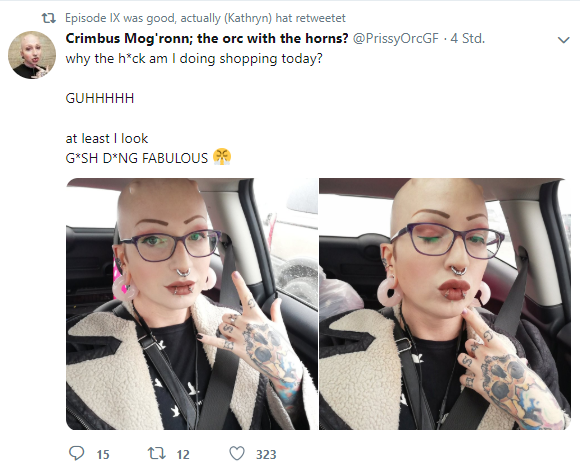Image resolution: width=580 pixels, height=468 pixels.
Task: Open the right winking selfie photo
Action: point(445,304)
